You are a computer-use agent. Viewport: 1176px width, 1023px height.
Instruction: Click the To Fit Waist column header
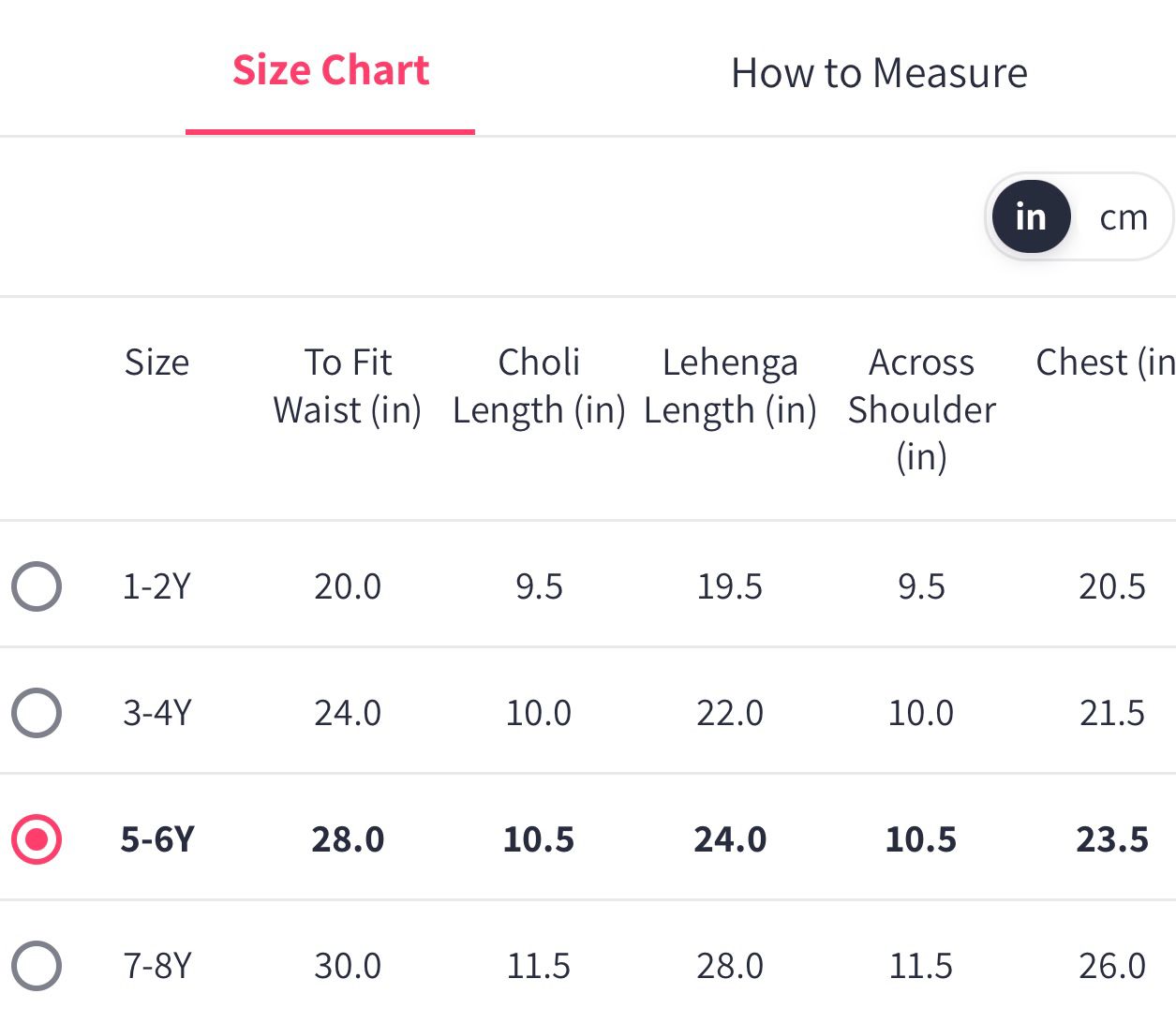(348, 386)
